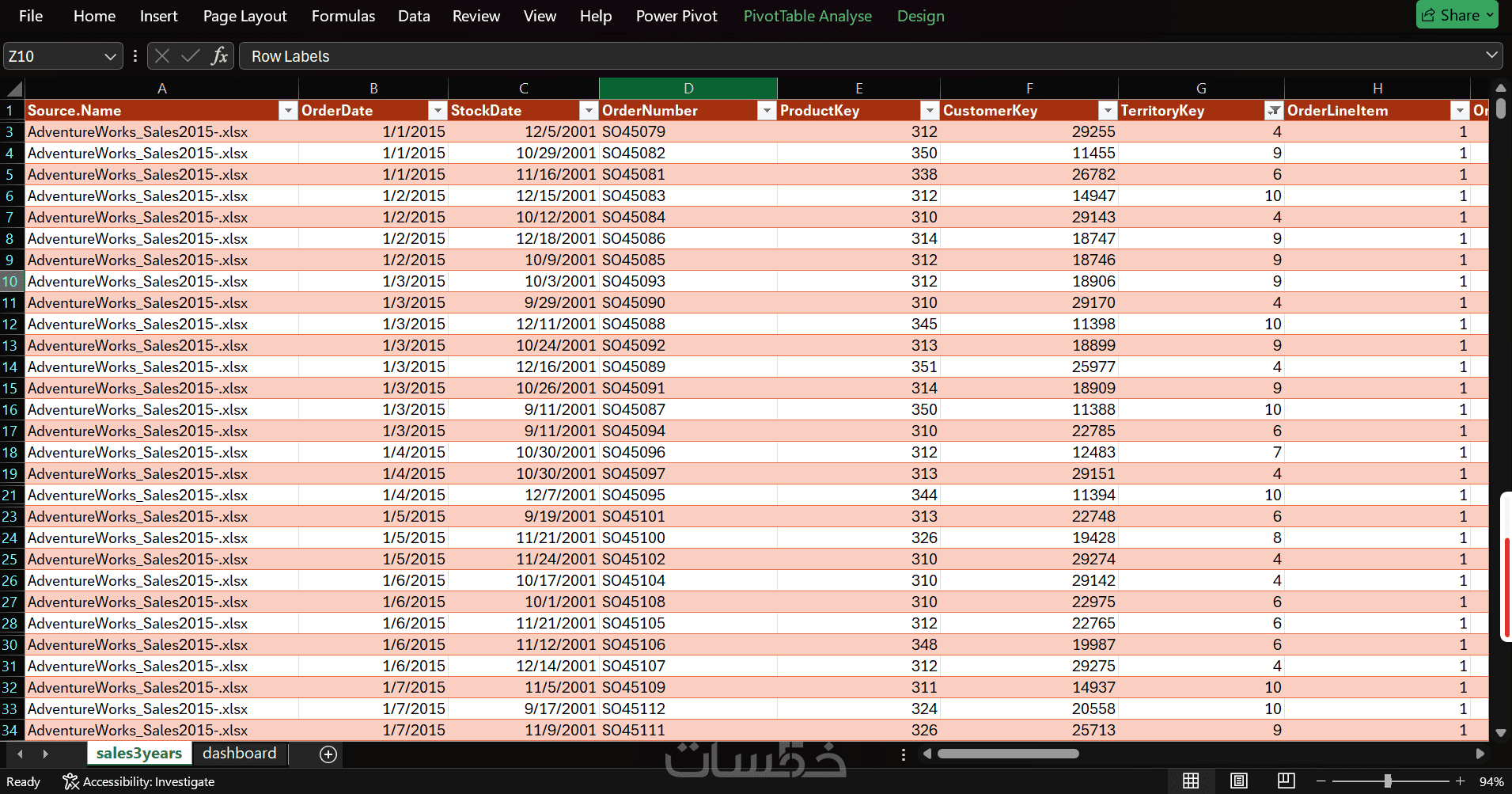Open the OrderNumber filter dropdown
The image size is (1512, 794).
tap(766, 111)
